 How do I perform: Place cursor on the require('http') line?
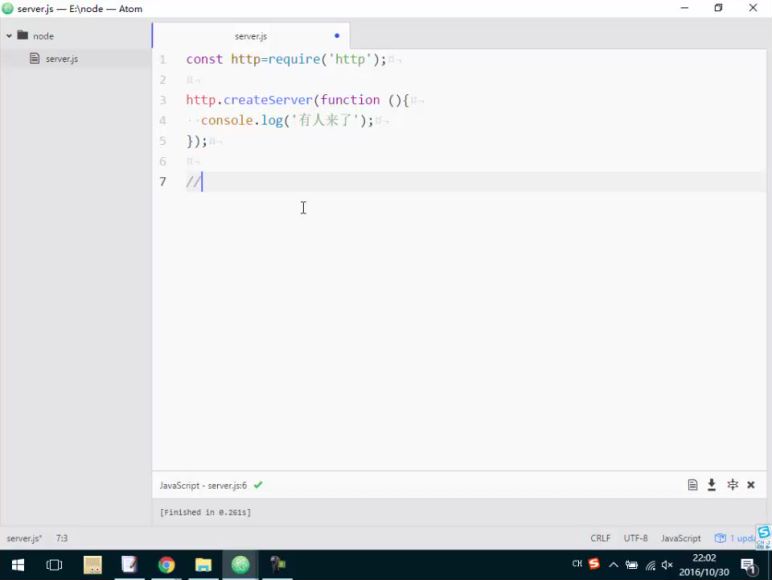tap(286, 59)
